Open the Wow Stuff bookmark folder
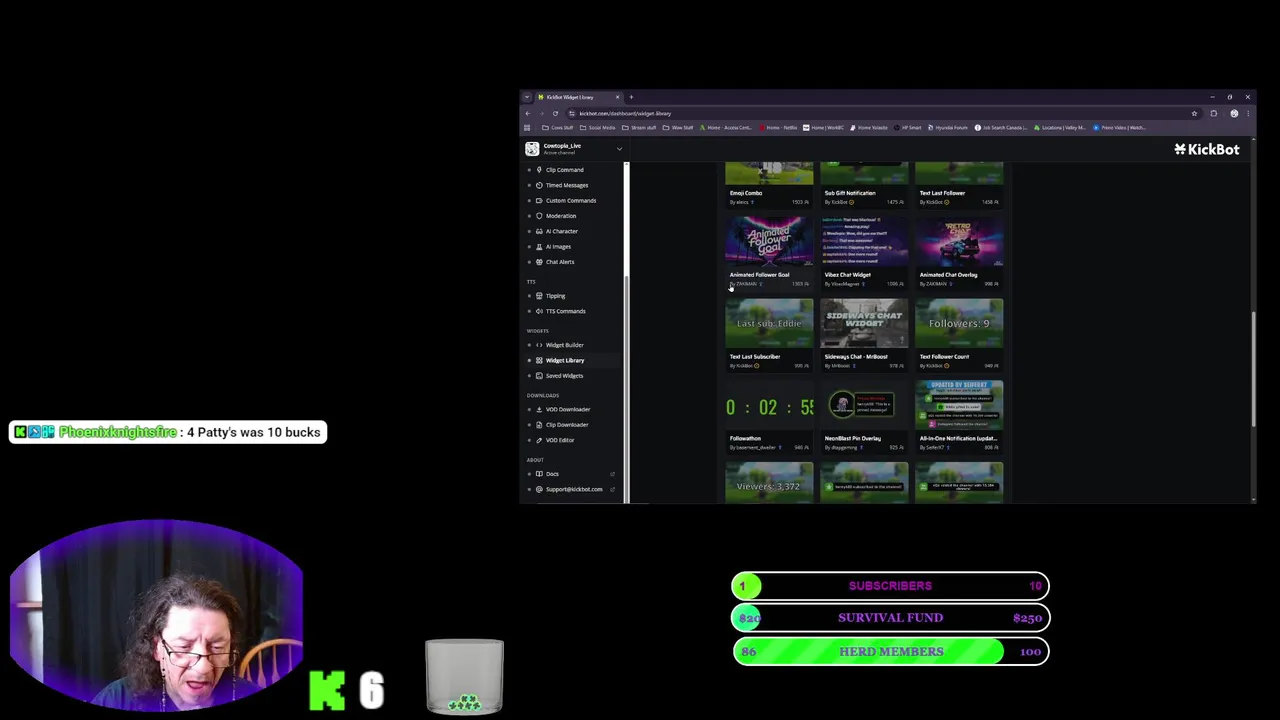Image resolution: width=1280 pixels, height=720 pixels. pos(677,128)
